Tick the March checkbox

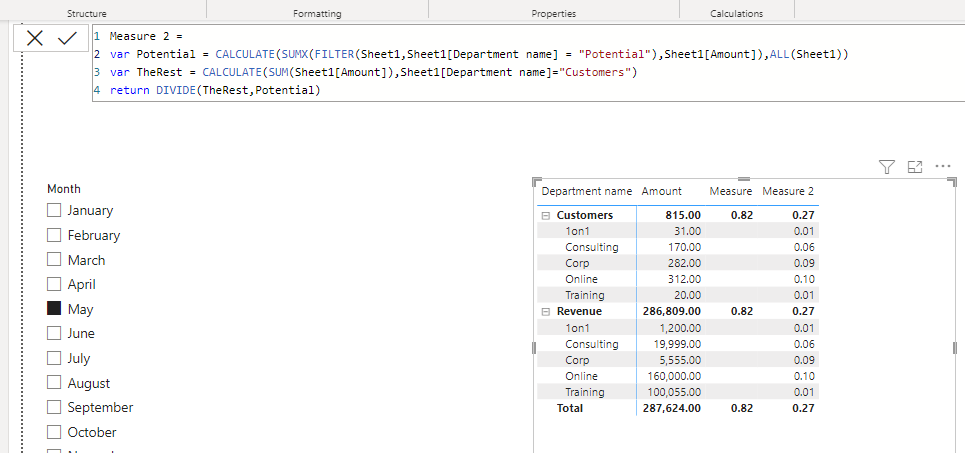click(x=54, y=260)
